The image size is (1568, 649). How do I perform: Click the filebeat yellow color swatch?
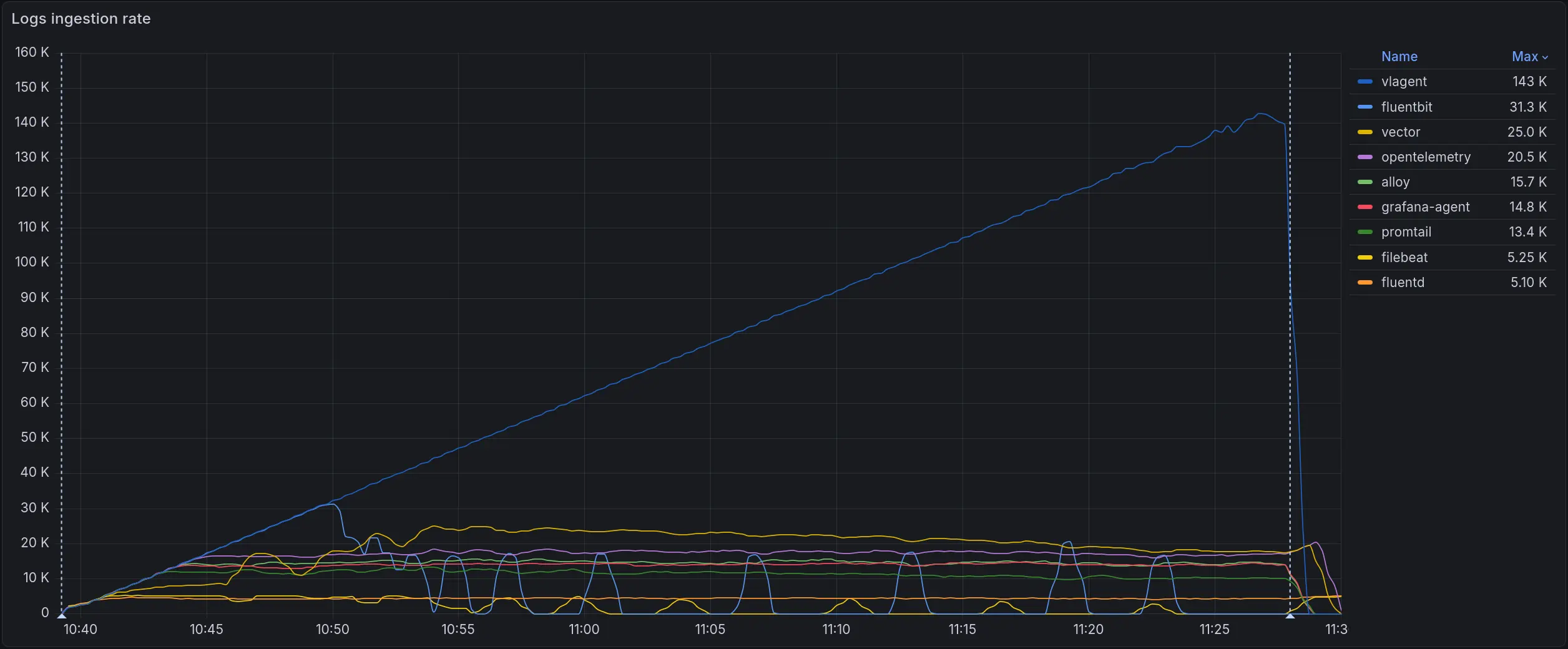(1365, 258)
